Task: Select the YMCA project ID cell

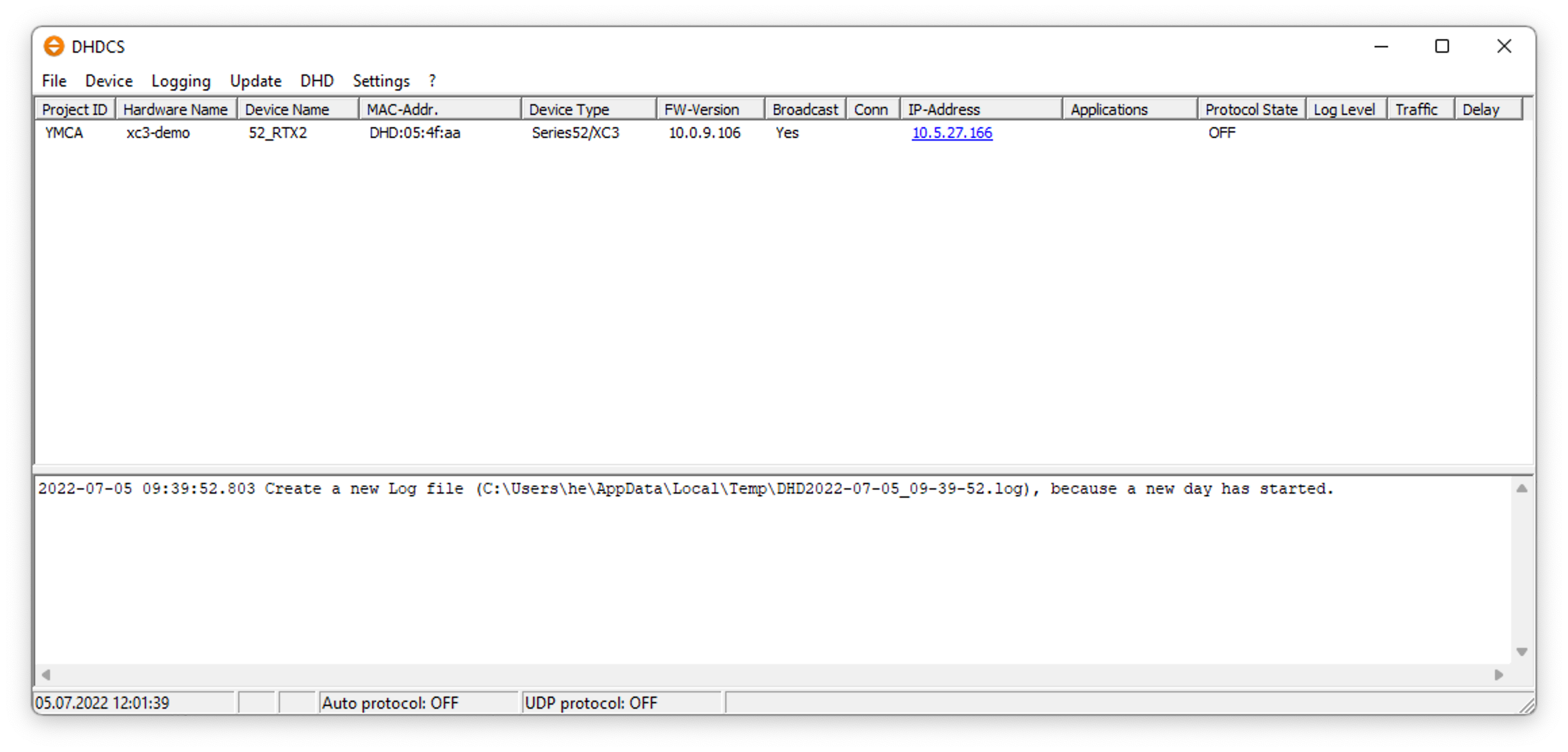Action: pos(64,133)
